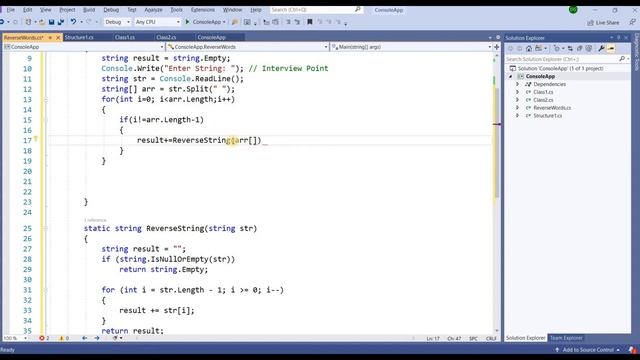
Task: Switch to the ConsoleApp tab
Action: click(x=211, y=37)
